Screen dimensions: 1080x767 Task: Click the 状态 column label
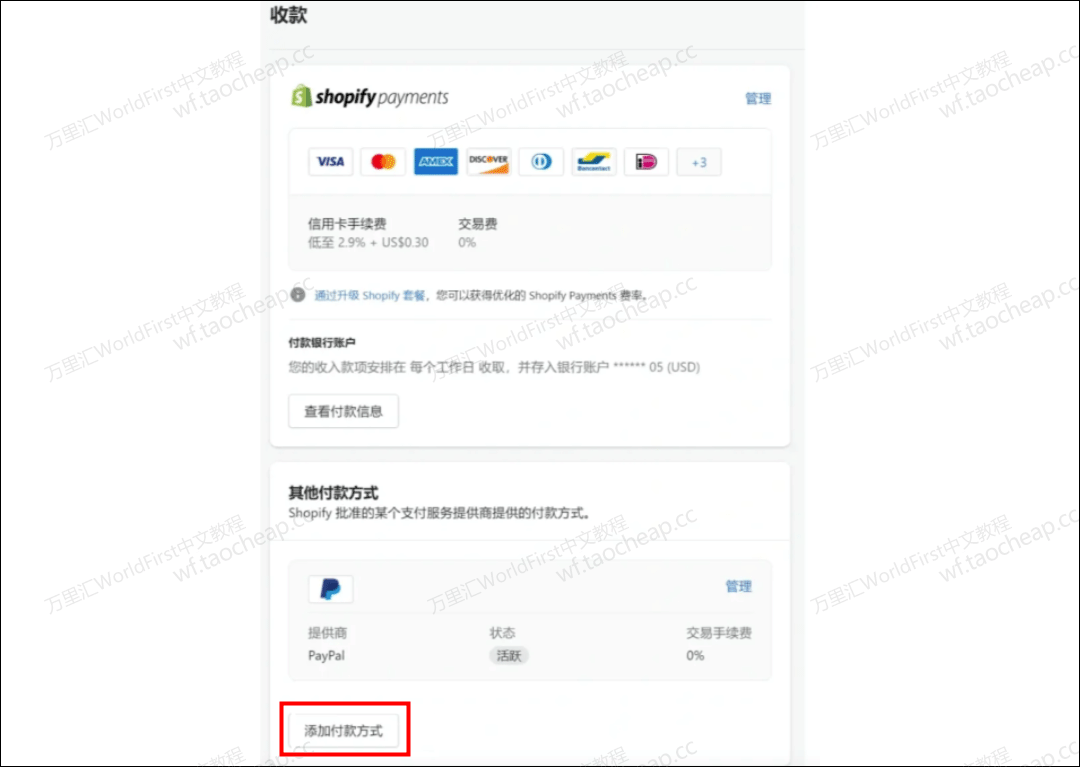click(x=502, y=633)
